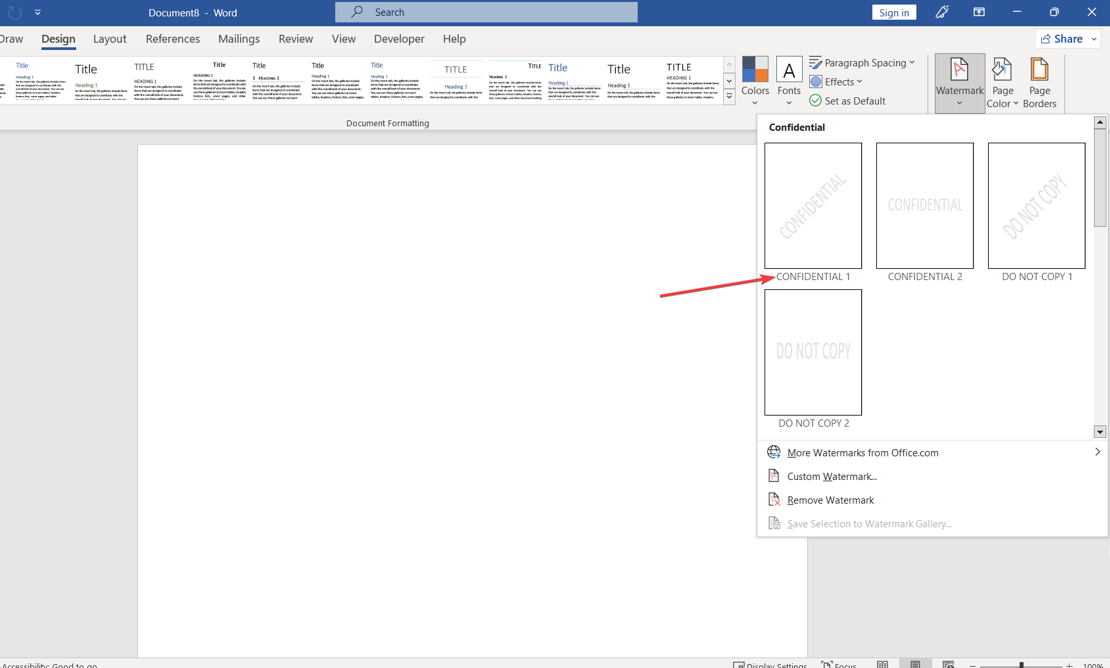
Task: Click the Page Color bucket icon
Action: (1002, 69)
